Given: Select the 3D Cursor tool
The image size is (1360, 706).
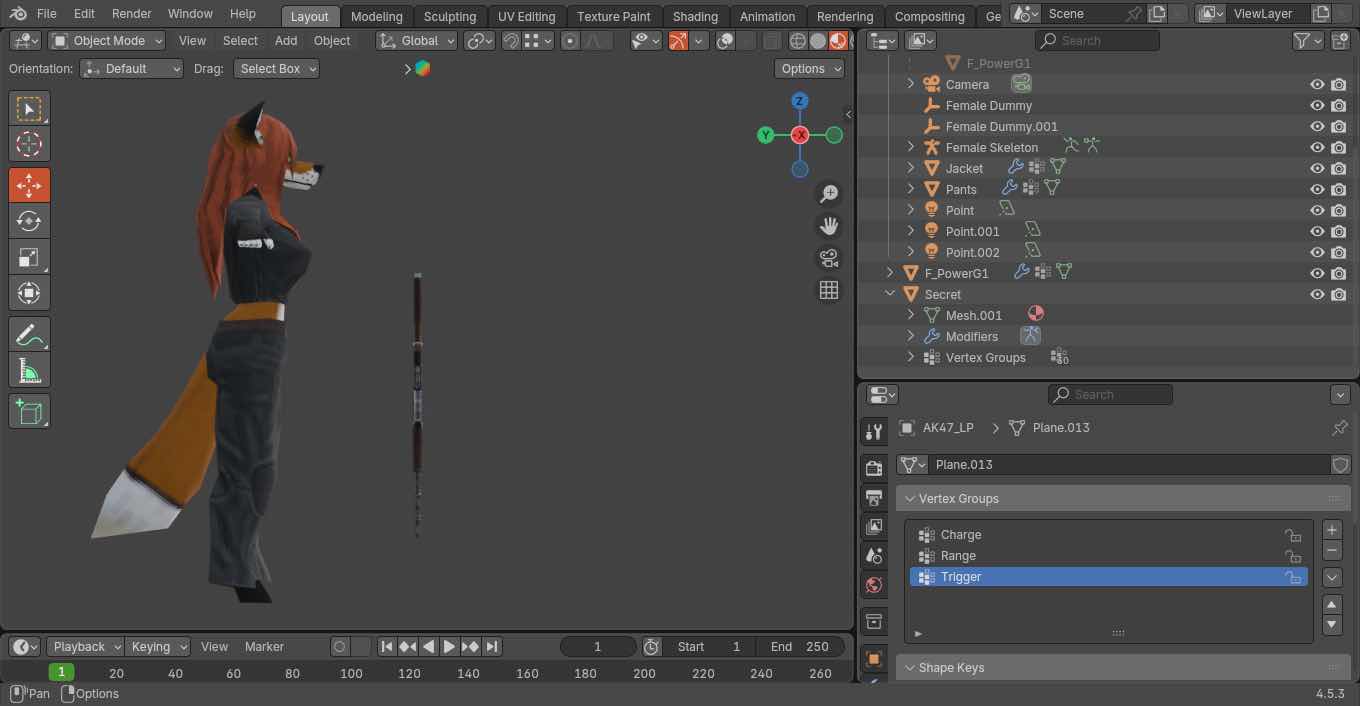Looking at the screenshot, I should [29, 144].
